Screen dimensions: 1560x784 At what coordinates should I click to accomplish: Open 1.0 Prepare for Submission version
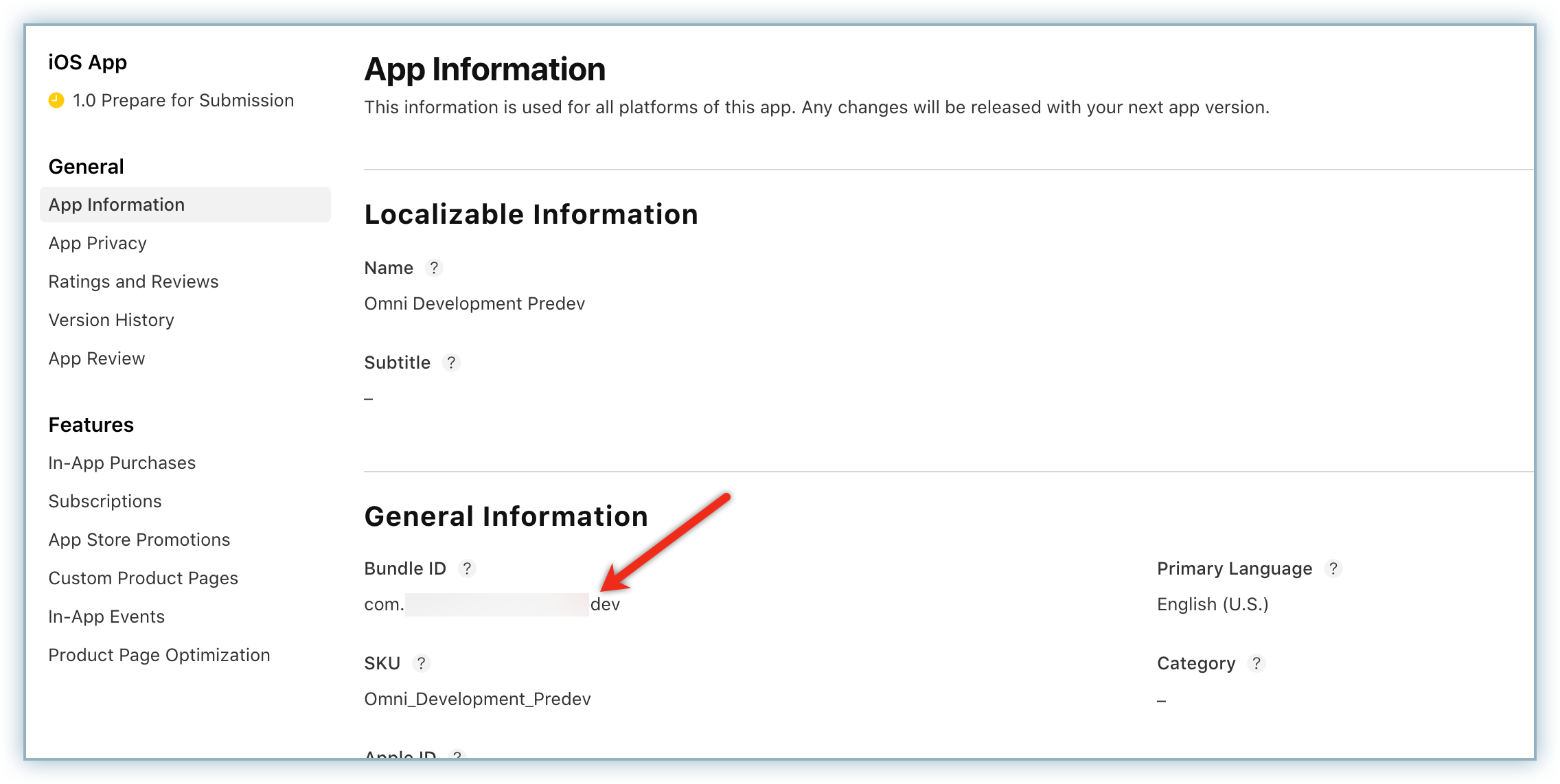click(x=183, y=100)
